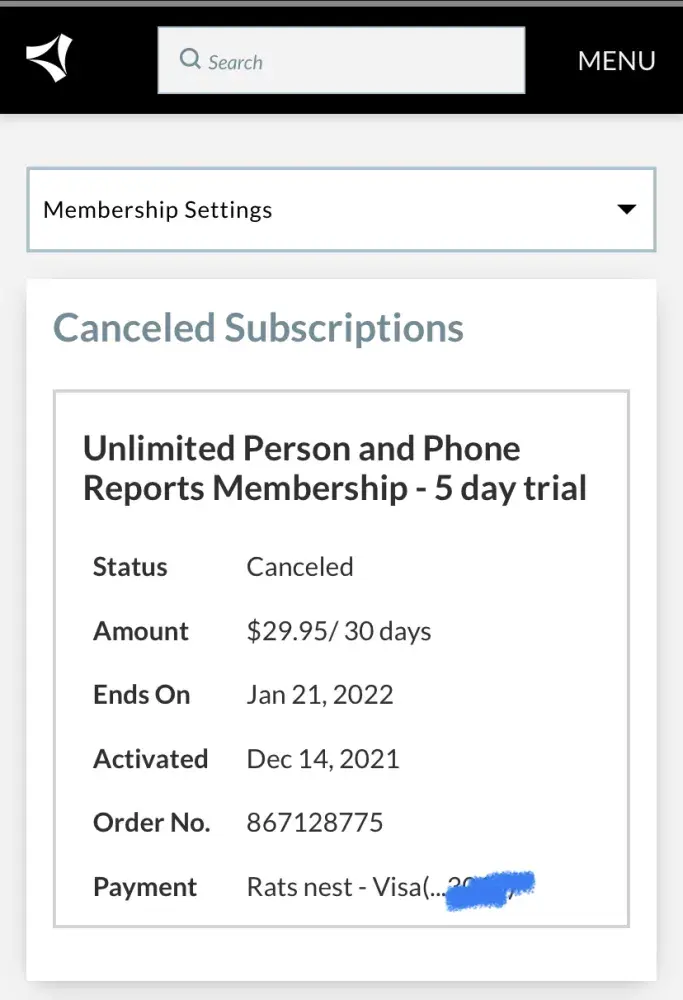The height and width of the screenshot is (1000, 683).
Task: Click the Amount label
Action: [x=141, y=631]
